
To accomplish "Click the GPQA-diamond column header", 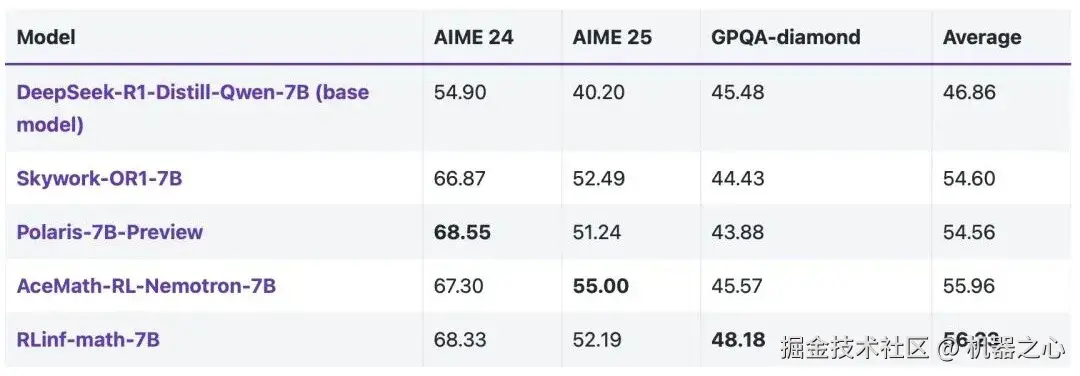I will [x=786, y=37].
